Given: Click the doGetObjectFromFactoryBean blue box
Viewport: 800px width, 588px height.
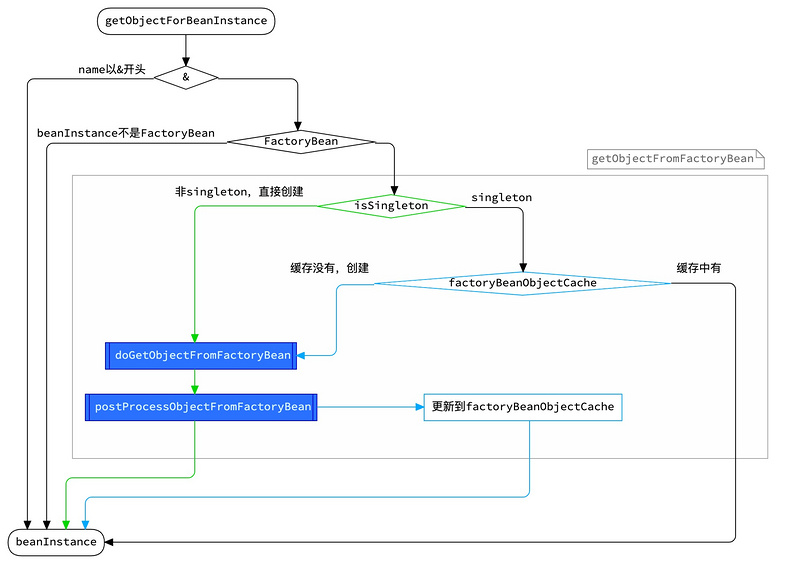Looking at the screenshot, I should [x=200, y=355].
